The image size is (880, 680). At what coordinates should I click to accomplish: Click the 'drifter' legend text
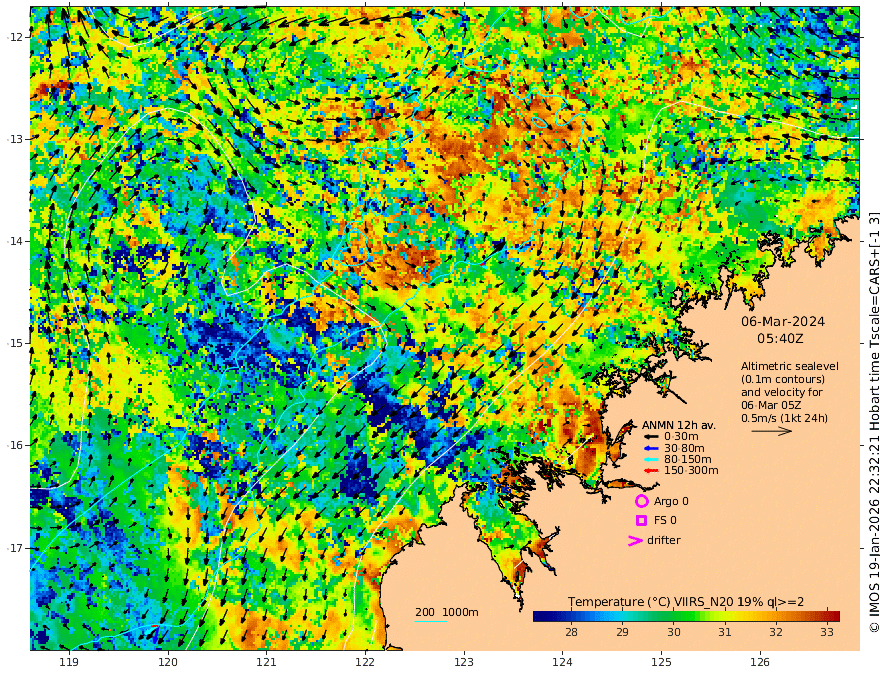[663, 540]
